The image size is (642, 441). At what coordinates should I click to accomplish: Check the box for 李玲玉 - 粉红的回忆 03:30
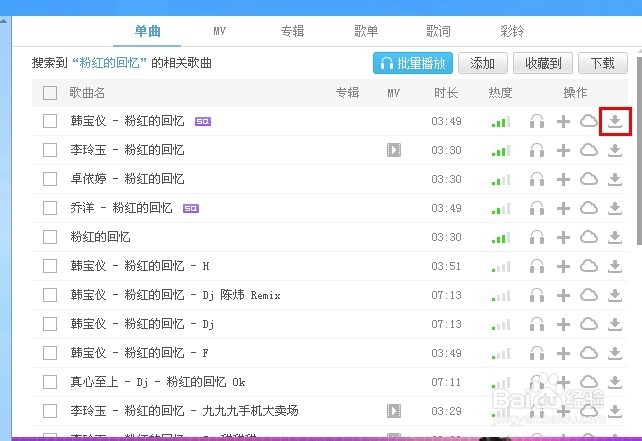[x=50, y=150]
